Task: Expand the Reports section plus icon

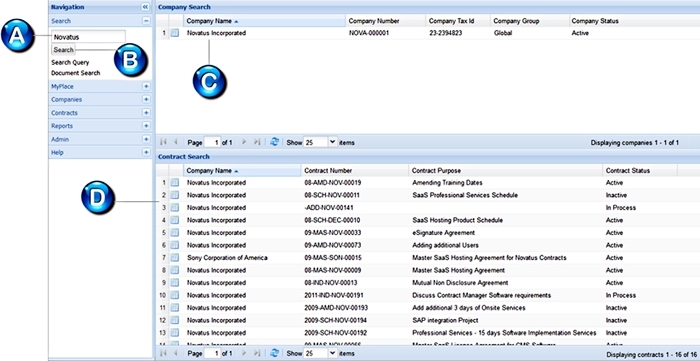Action: pyautogui.click(x=146, y=125)
